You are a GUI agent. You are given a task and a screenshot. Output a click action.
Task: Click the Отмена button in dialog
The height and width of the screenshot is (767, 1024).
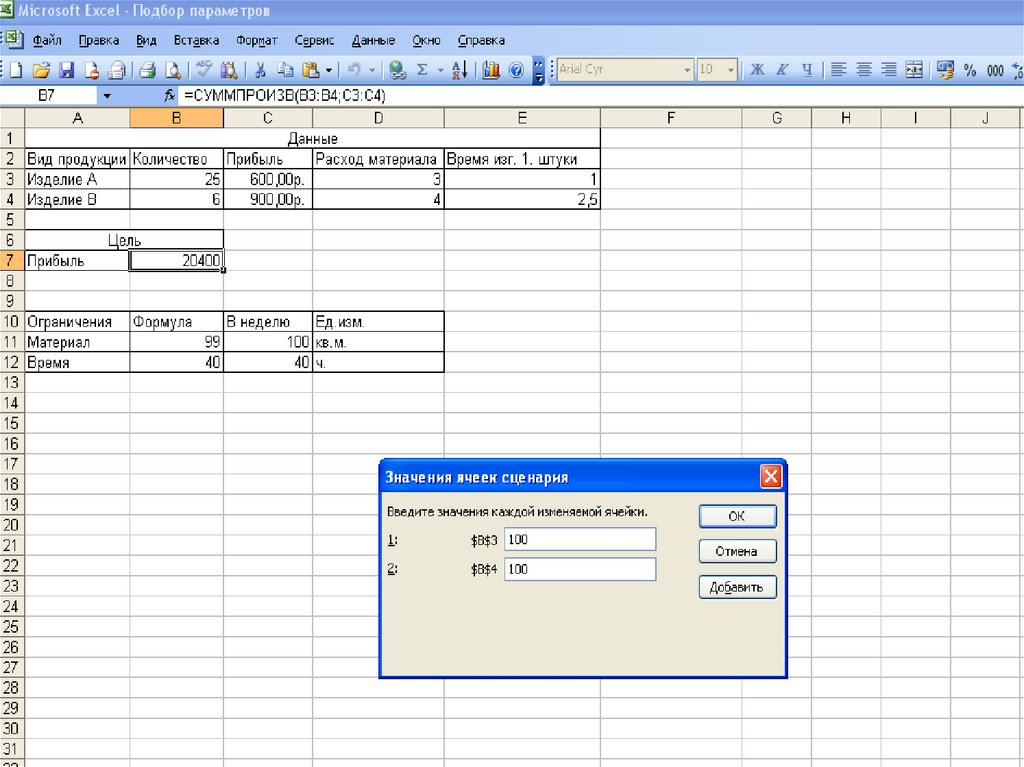737,552
